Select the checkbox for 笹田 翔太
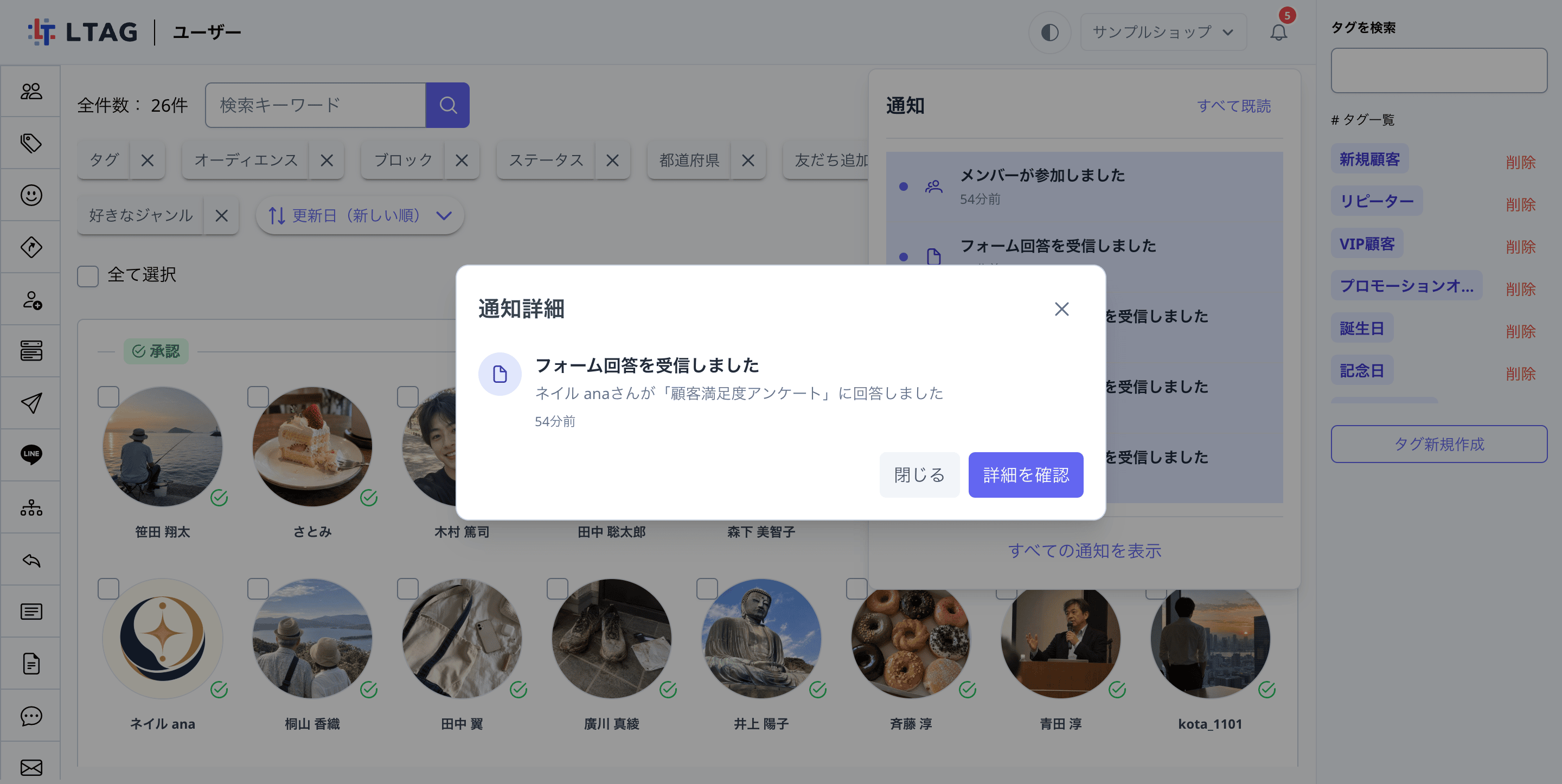Image resolution: width=1562 pixels, height=784 pixels. 108,396
